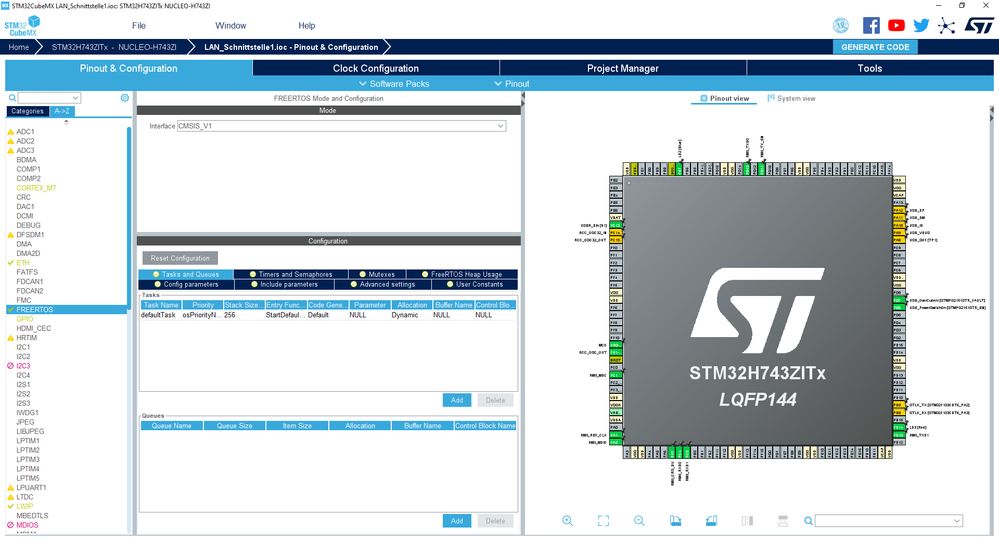
Task: Zoom out of the pinout view
Action: 639,521
